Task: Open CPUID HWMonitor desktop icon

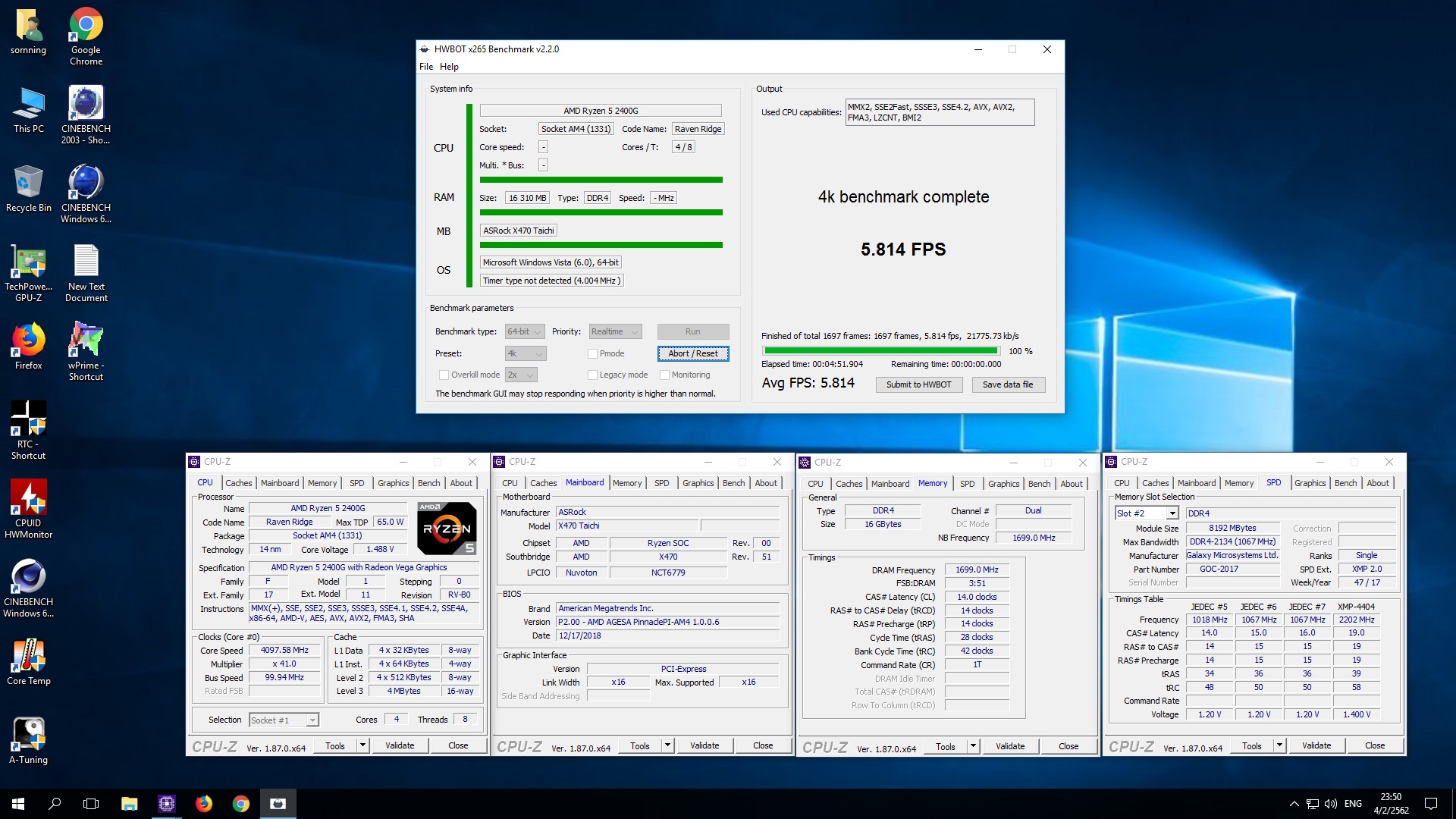Action: tap(29, 510)
